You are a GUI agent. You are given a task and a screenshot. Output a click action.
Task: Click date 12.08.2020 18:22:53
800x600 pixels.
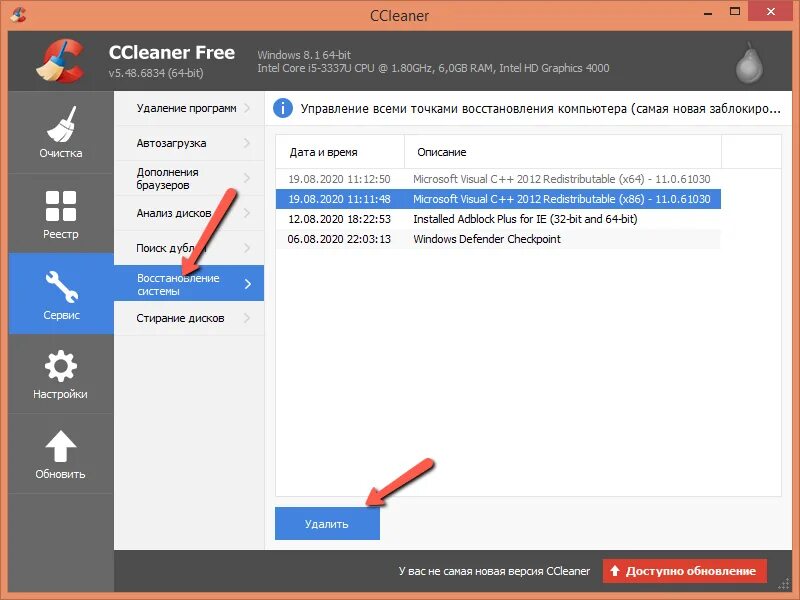(x=339, y=219)
